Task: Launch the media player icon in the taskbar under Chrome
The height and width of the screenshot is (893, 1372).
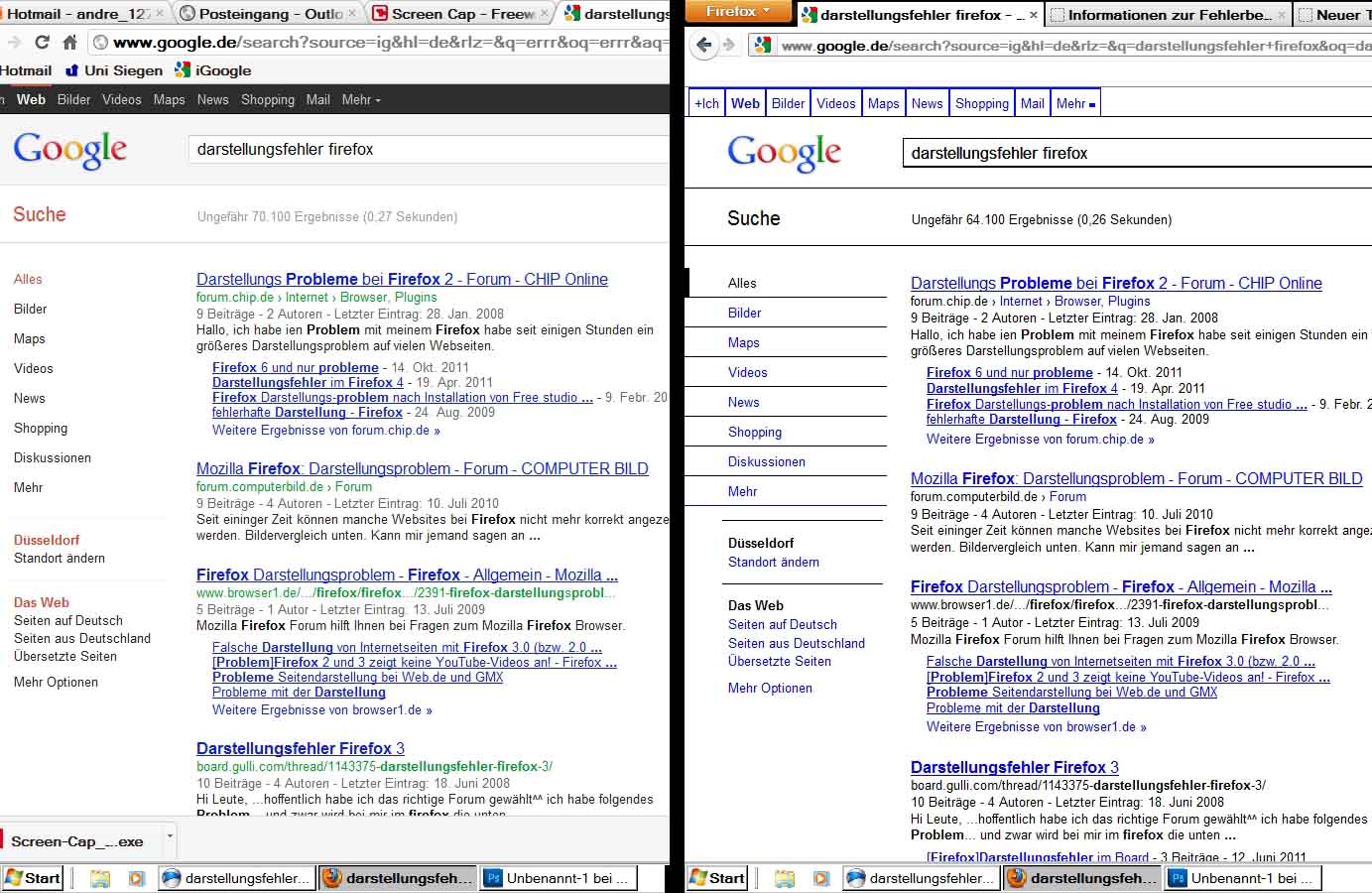Action: [137, 878]
